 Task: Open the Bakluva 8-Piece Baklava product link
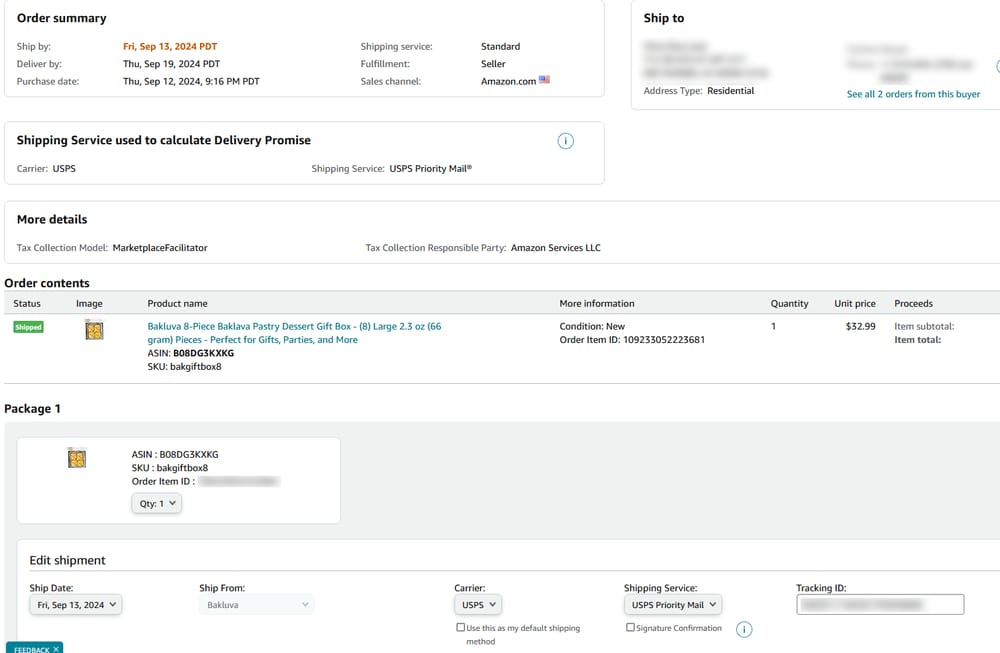point(294,333)
